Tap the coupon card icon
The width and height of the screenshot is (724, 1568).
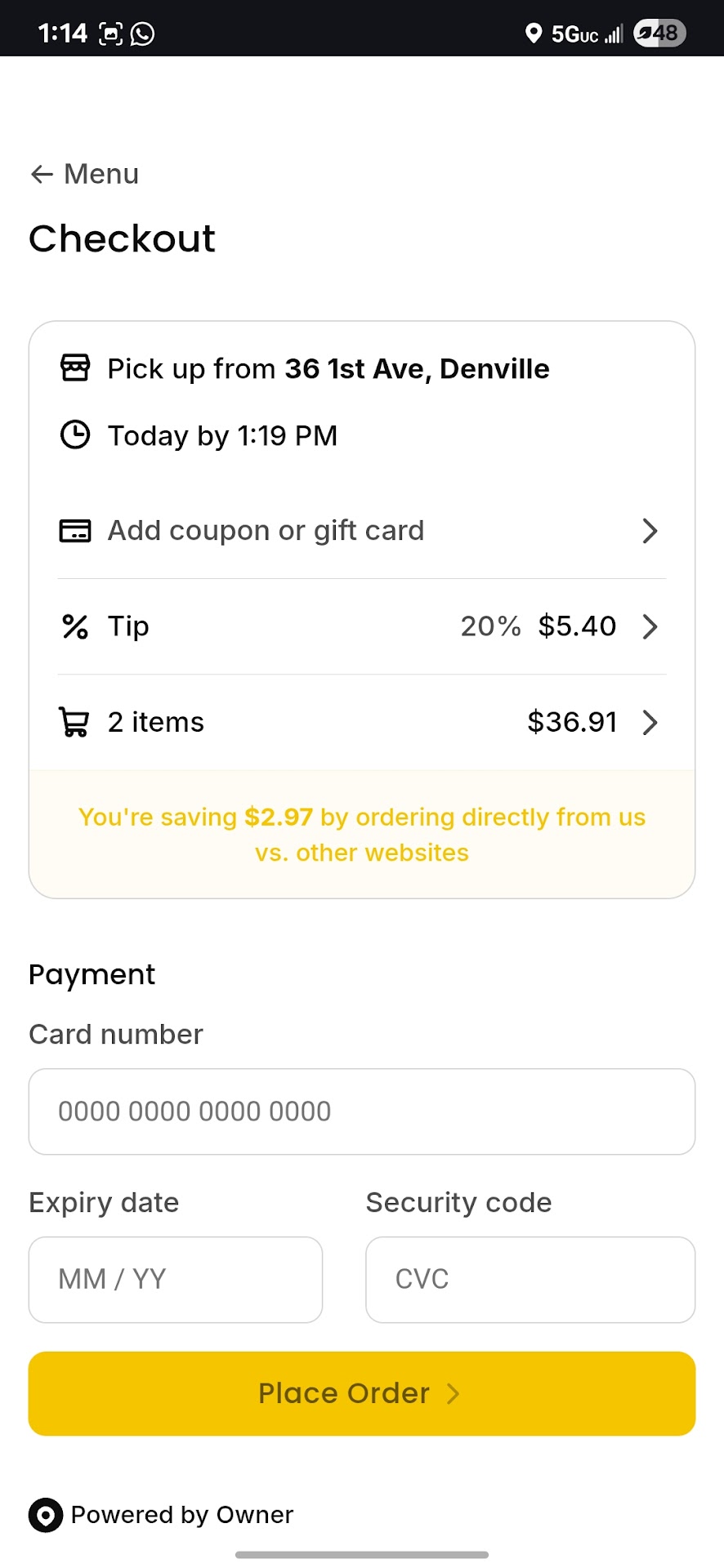tap(75, 531)
